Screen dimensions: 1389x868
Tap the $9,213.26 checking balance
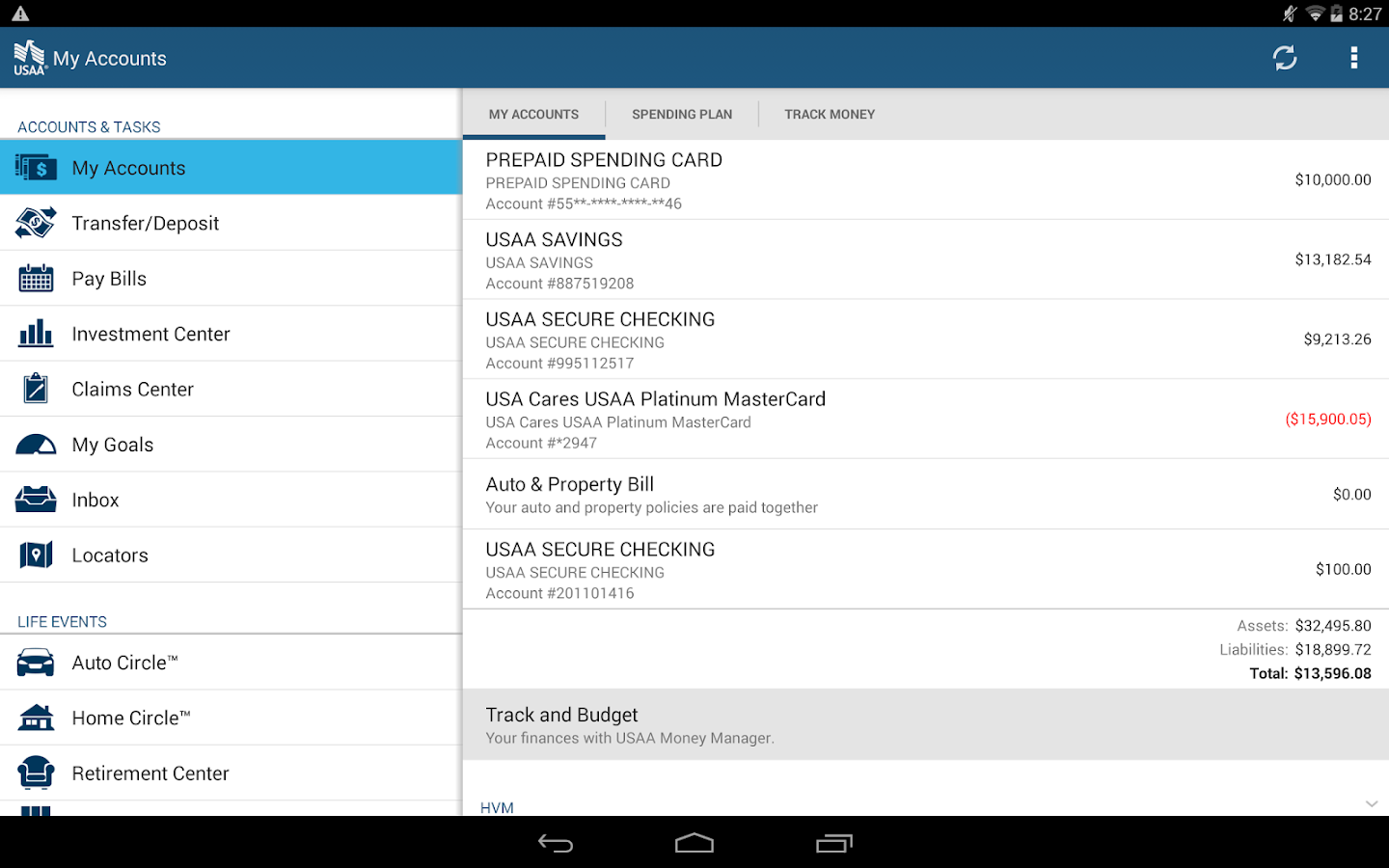point(1337,339)
